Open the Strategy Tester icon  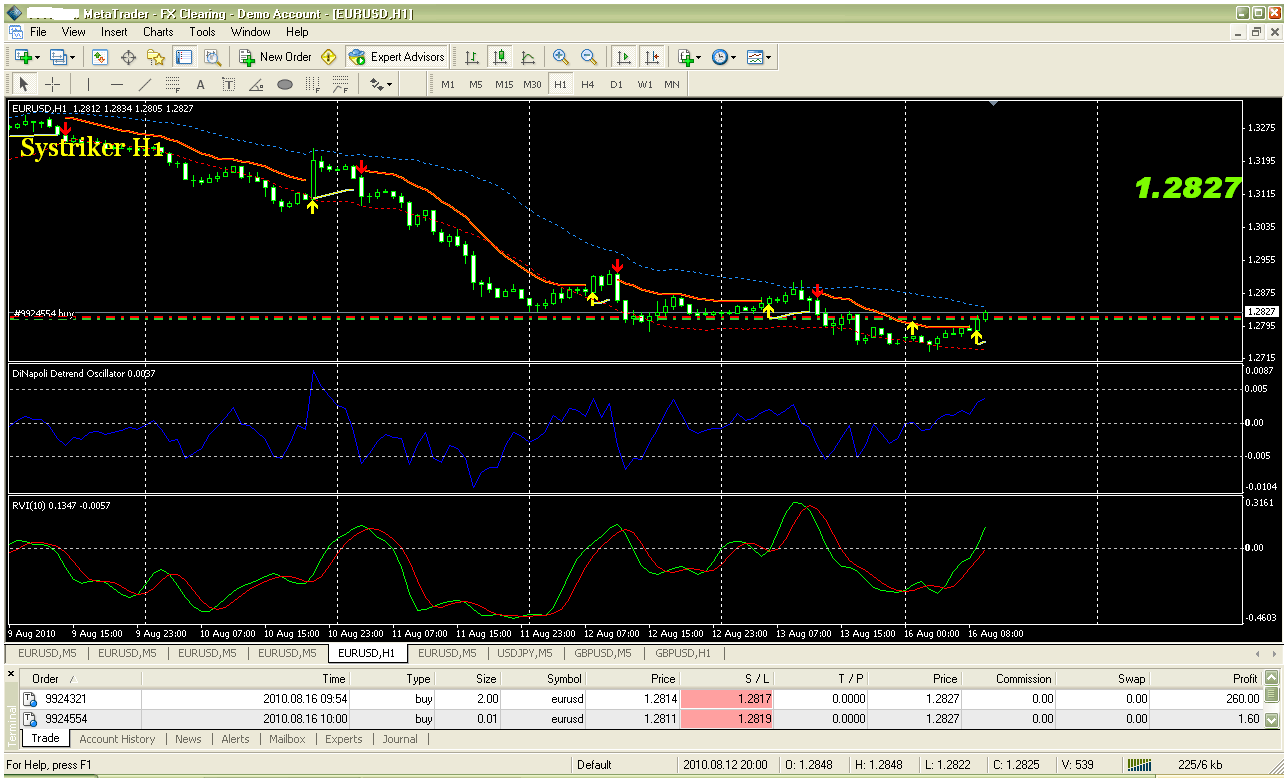click(x=212, y=57)
